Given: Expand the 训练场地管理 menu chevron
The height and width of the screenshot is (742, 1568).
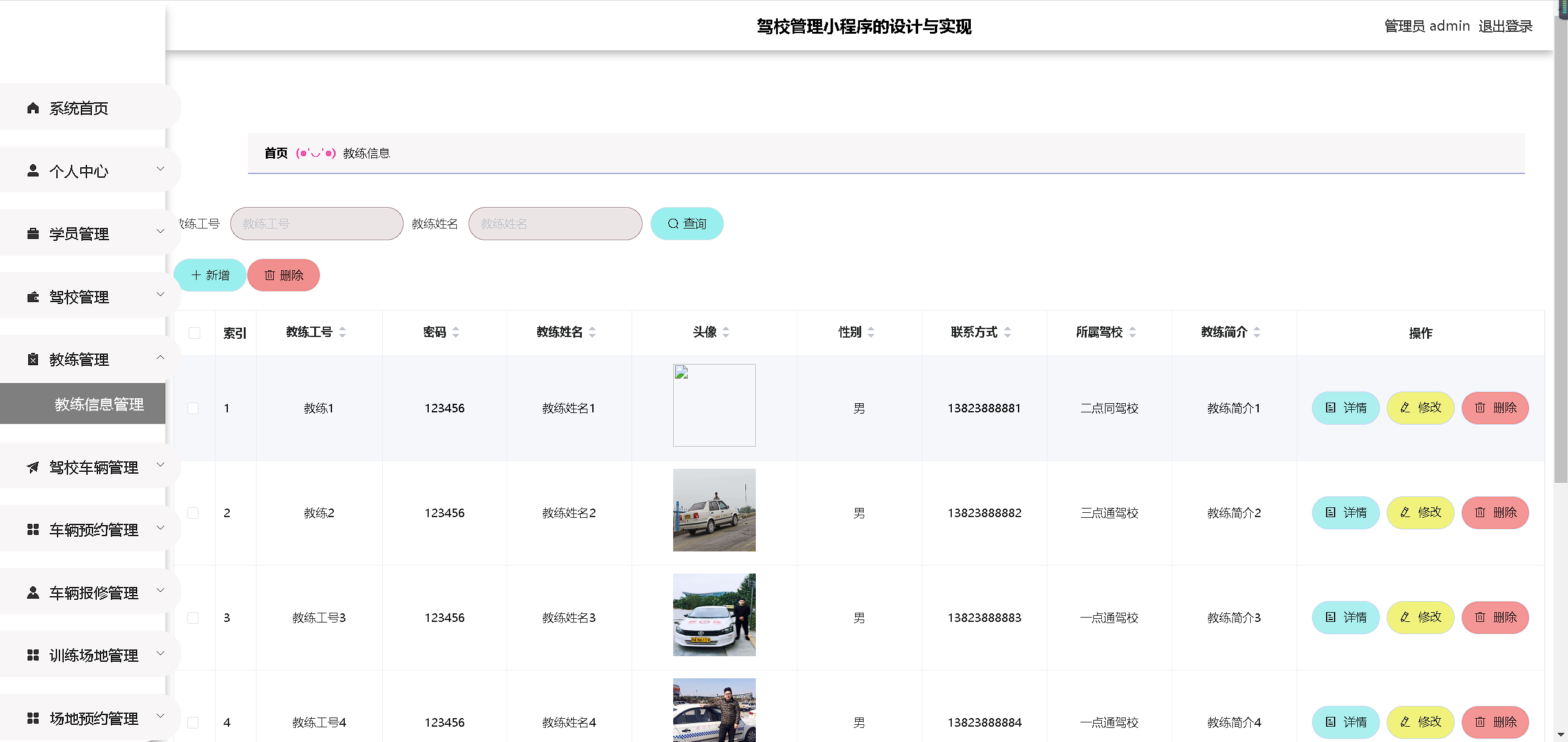Looking at the screenshot, I should (x=160, y=653).
